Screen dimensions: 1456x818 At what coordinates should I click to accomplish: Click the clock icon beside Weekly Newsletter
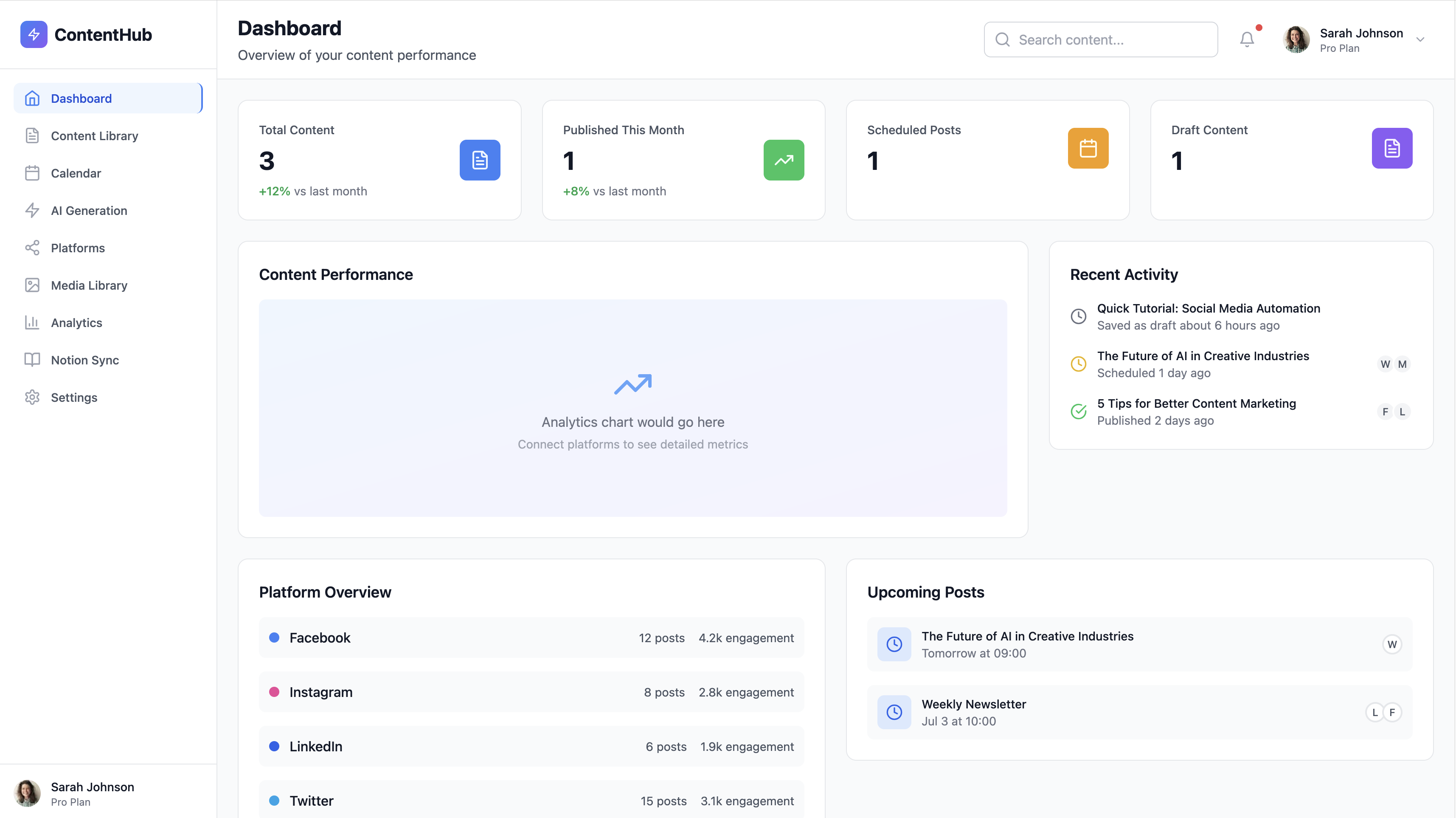point(894,712)
